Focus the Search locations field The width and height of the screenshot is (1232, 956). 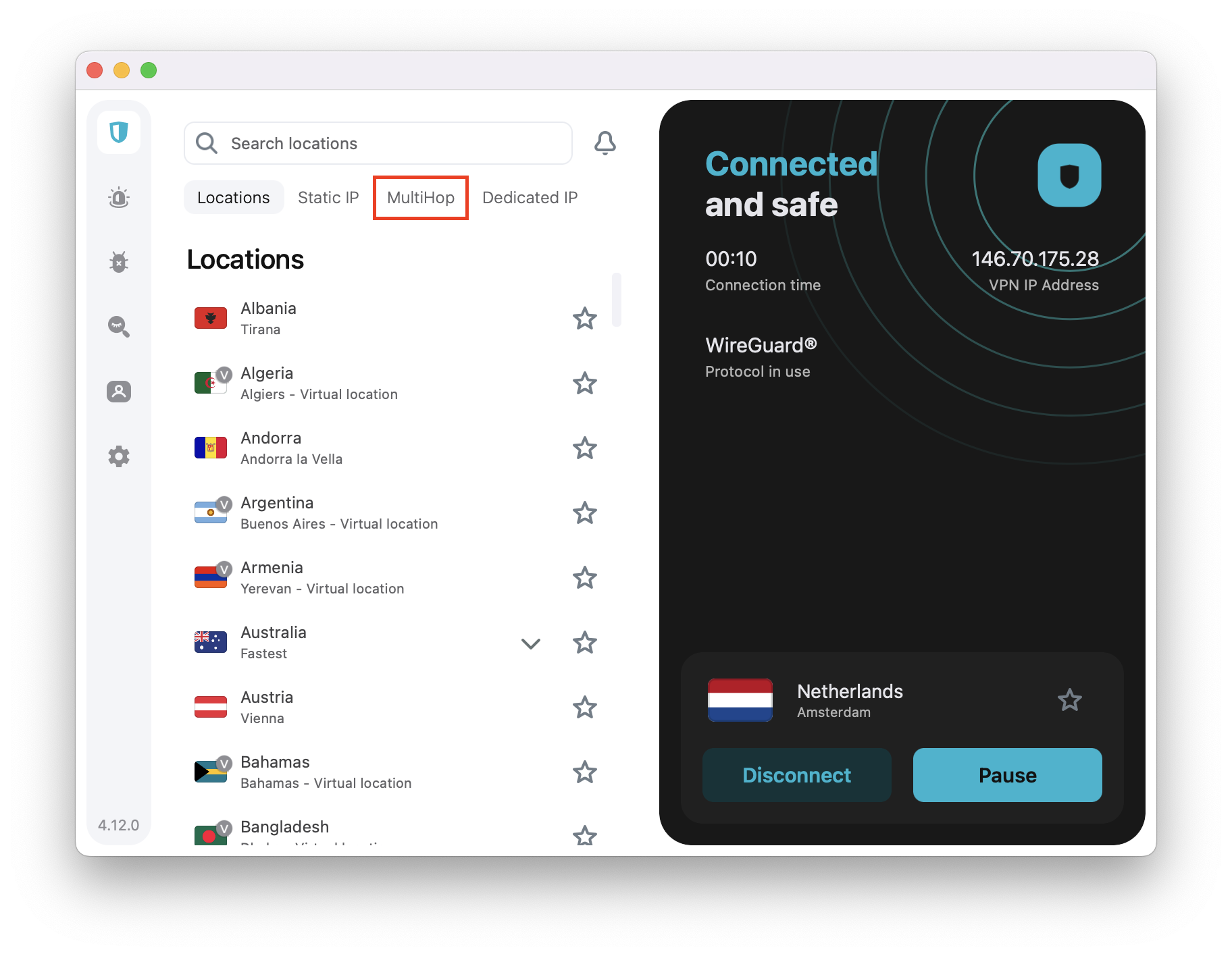tap(378, 143)
